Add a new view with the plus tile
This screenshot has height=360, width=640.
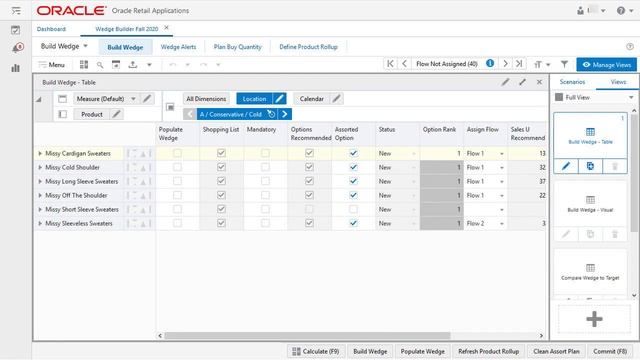pos(594,319)
